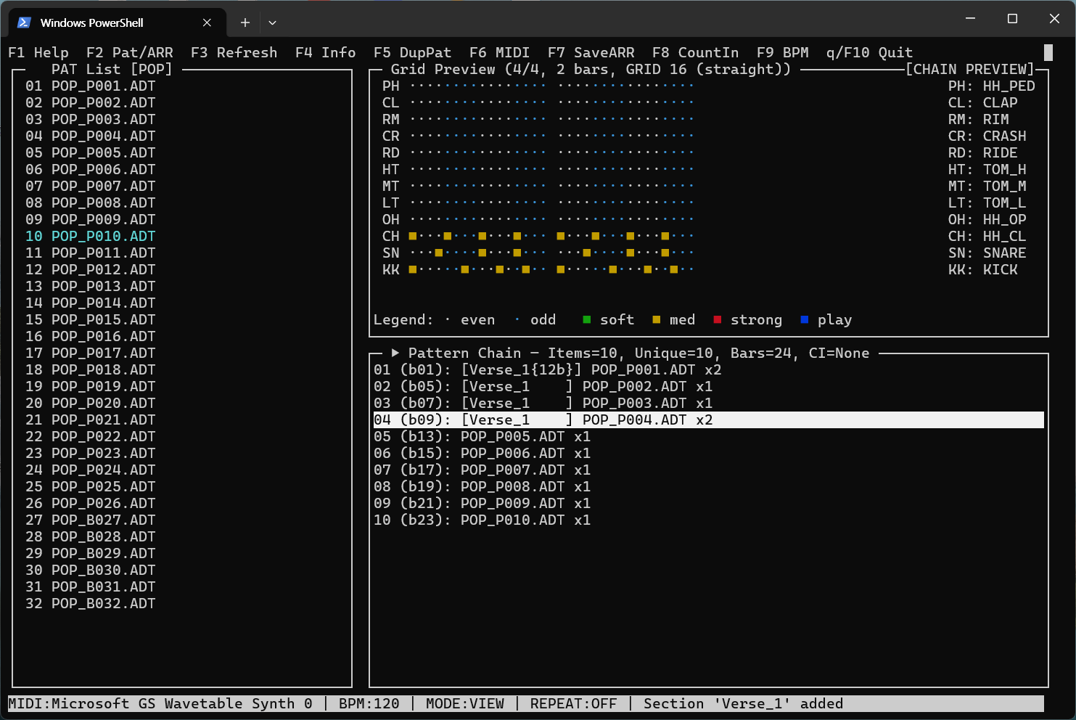Viewport: 1076px width, 720px height.
Task: Select F6 MIDI menu item
Action: tap(499, 52)
